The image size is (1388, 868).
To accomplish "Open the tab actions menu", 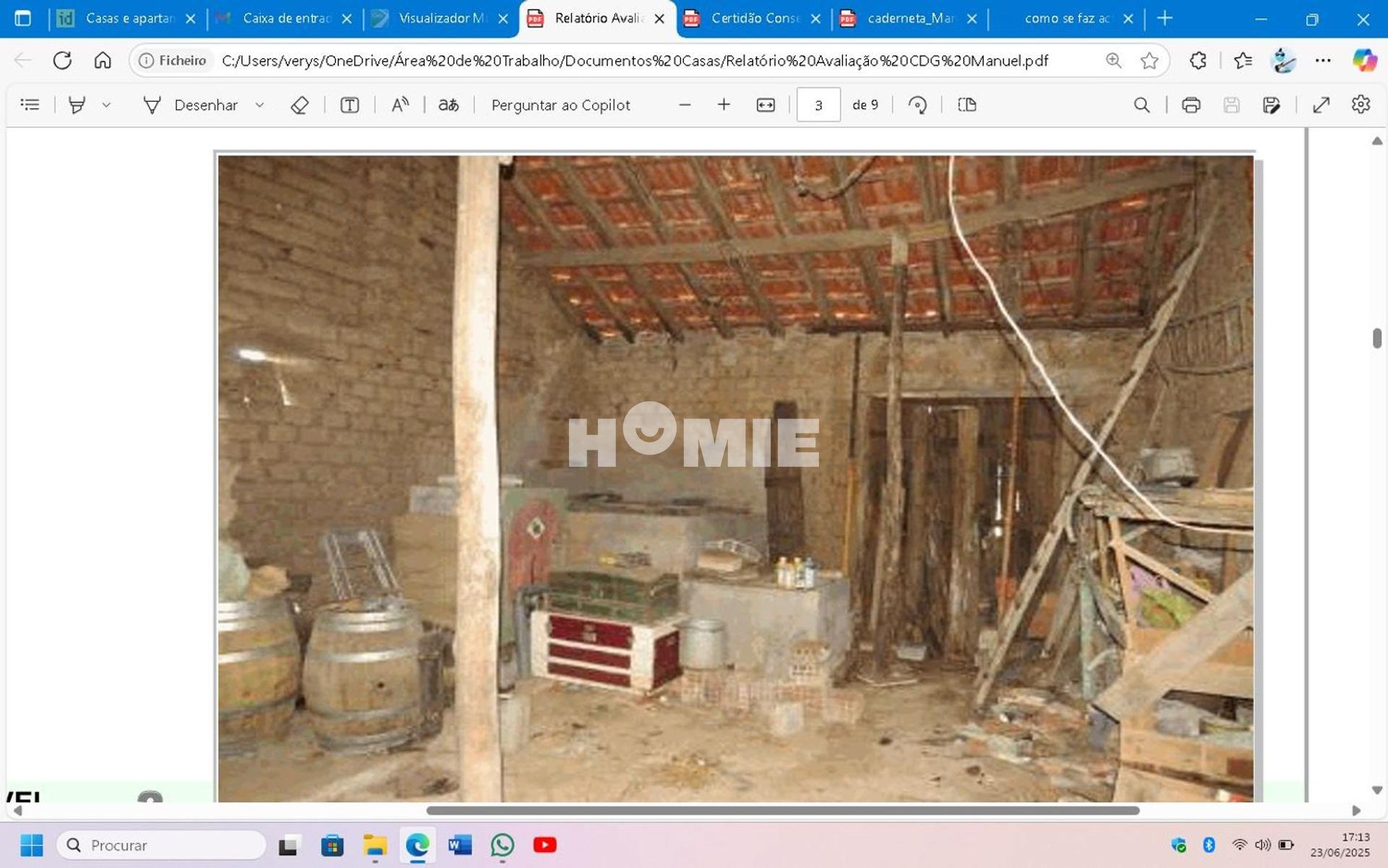I will click(23, 18).
